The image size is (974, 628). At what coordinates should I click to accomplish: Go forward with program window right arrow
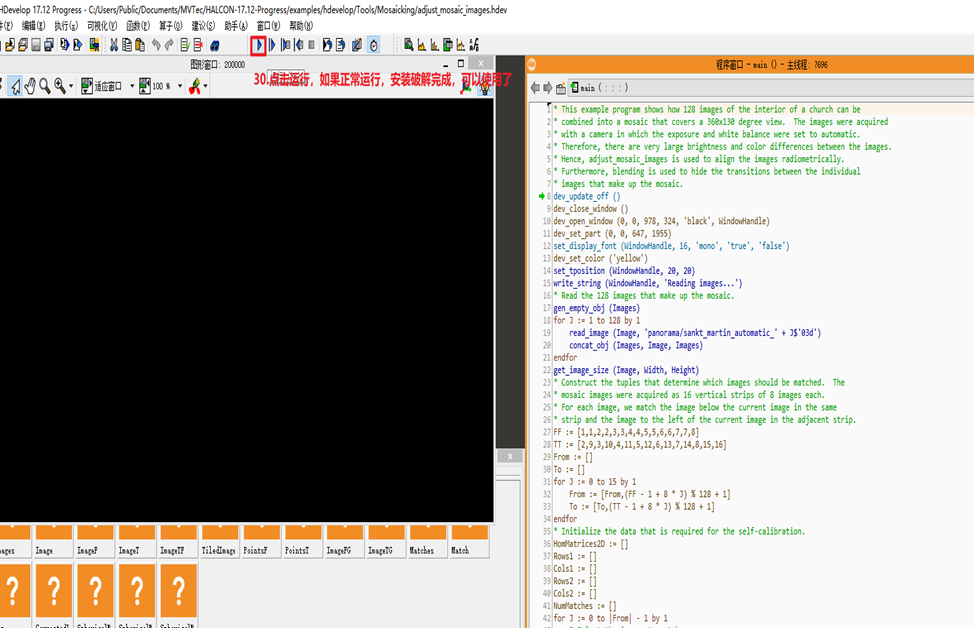[x=547, y=88]
